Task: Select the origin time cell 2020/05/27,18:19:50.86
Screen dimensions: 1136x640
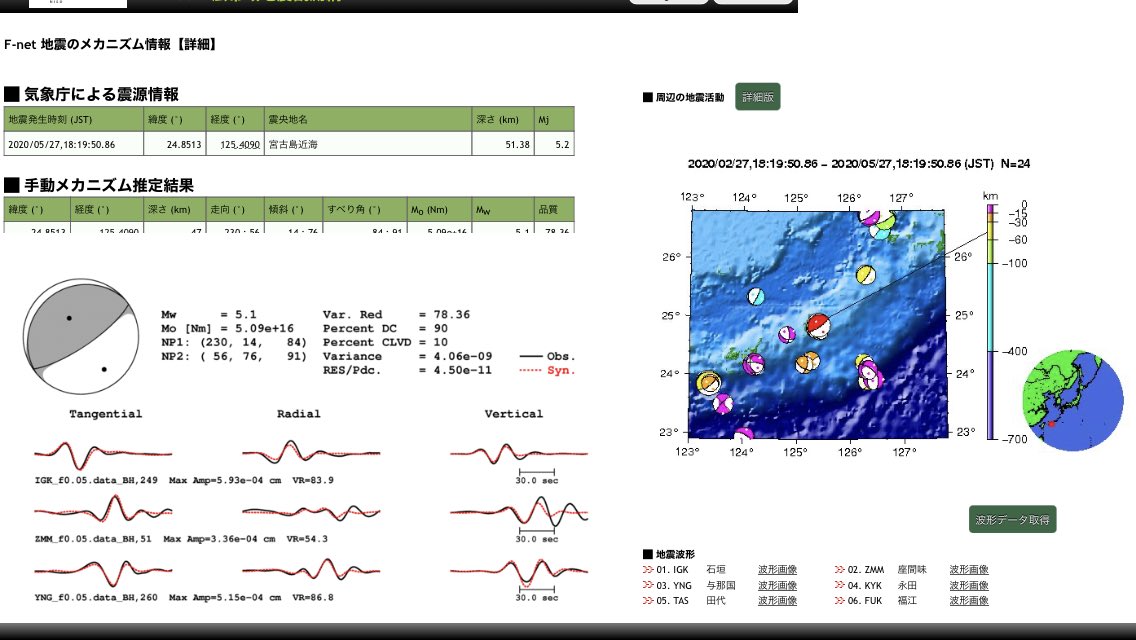Action: click(x=74, y=144)
